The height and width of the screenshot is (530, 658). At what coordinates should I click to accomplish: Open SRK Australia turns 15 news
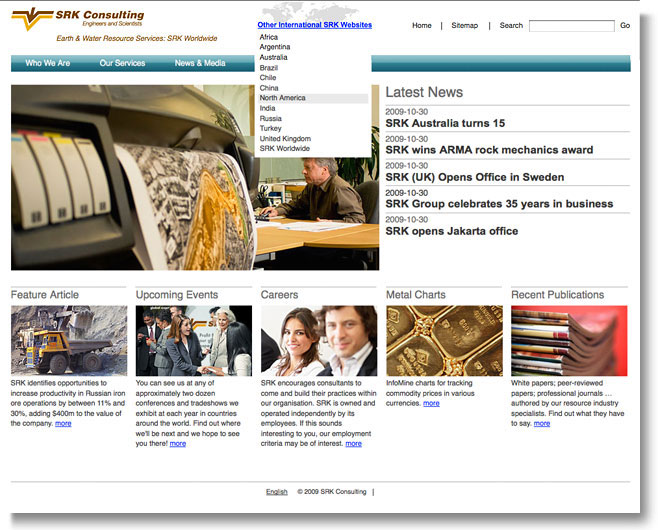coord(445,123)
